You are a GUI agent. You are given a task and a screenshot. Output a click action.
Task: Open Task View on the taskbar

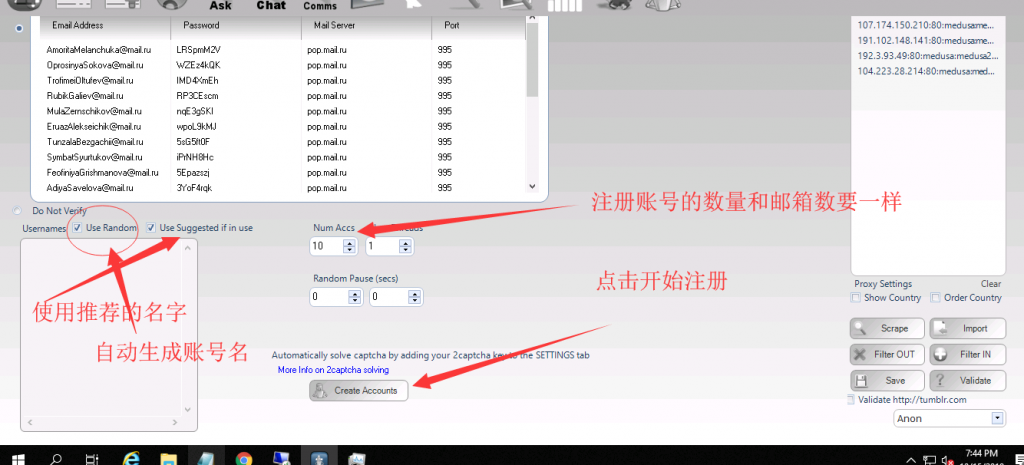pos(93,458)
